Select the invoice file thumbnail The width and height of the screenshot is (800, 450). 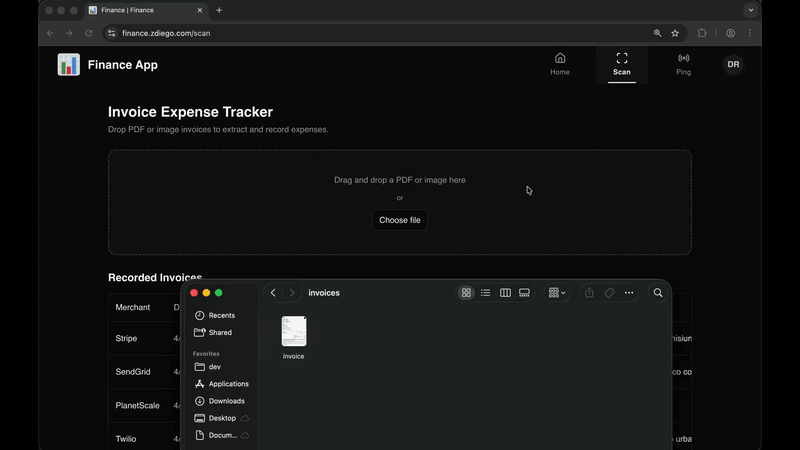(294, 331)
